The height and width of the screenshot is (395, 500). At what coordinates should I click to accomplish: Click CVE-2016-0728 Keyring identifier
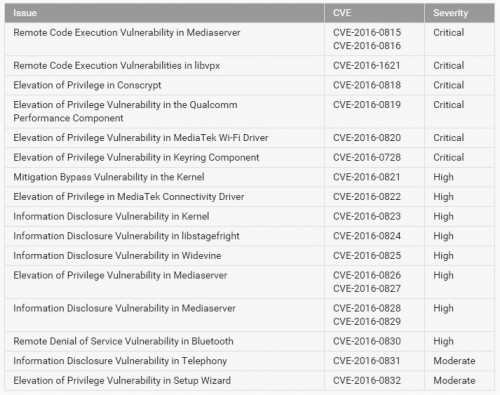pos(367,157)
